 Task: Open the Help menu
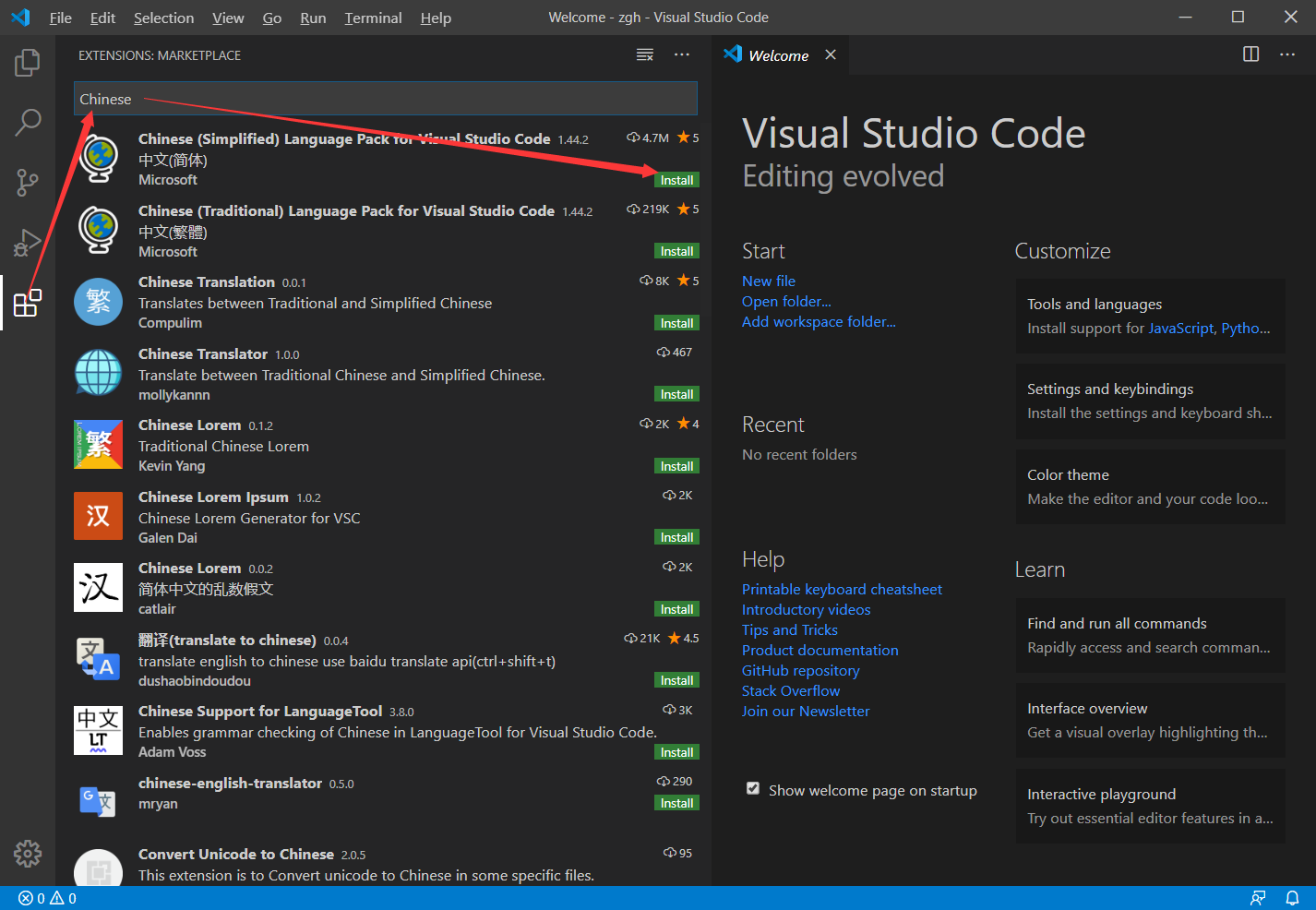pyautogui.click(x=436, y=18)
